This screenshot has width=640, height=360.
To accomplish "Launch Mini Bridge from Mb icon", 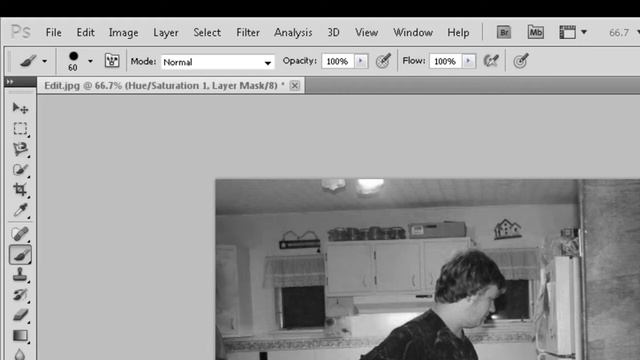I will click(x=536, y=32).
